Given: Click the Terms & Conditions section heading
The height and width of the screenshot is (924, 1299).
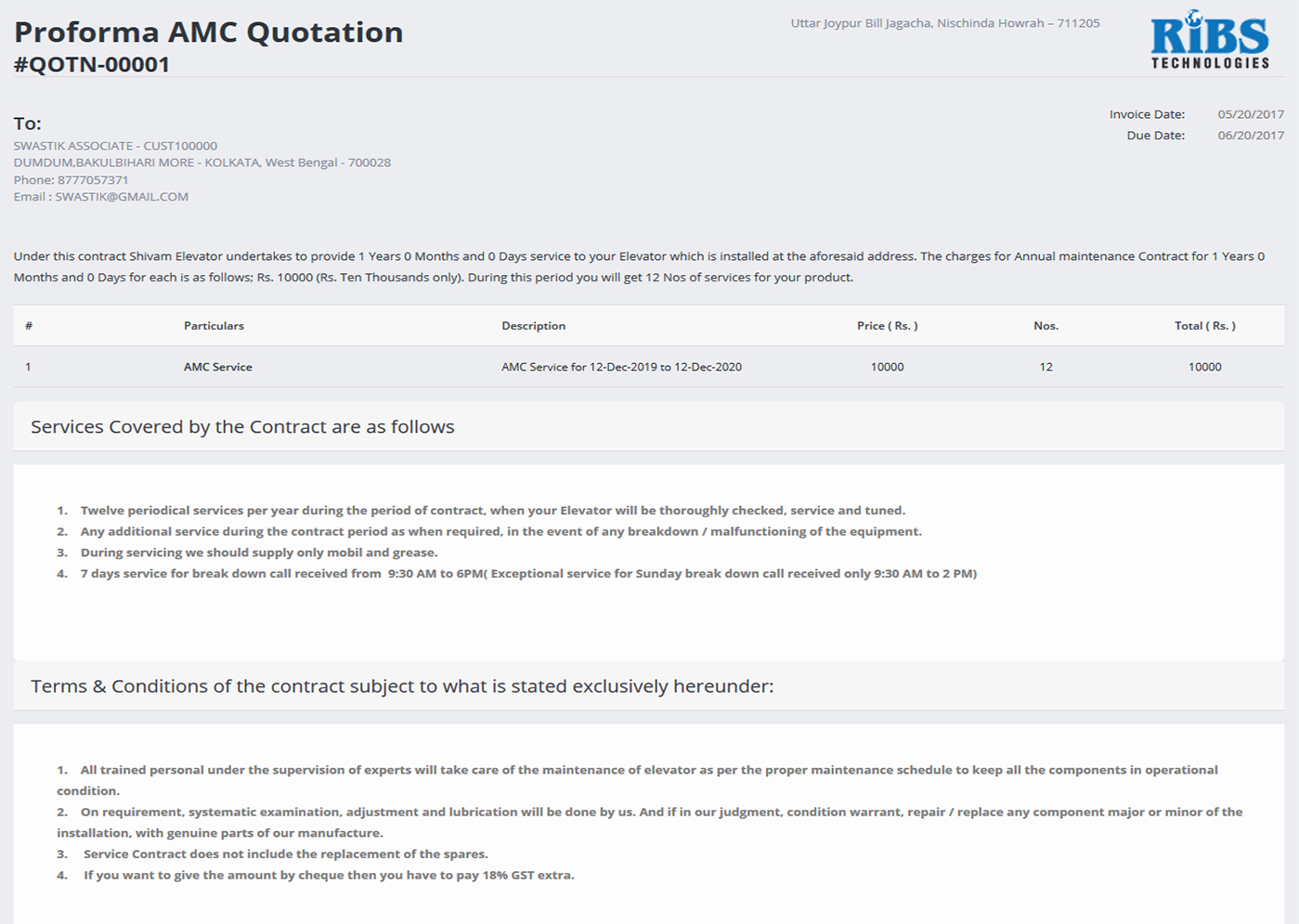Looking at the screenshot, I should click(x=402, y=686).
